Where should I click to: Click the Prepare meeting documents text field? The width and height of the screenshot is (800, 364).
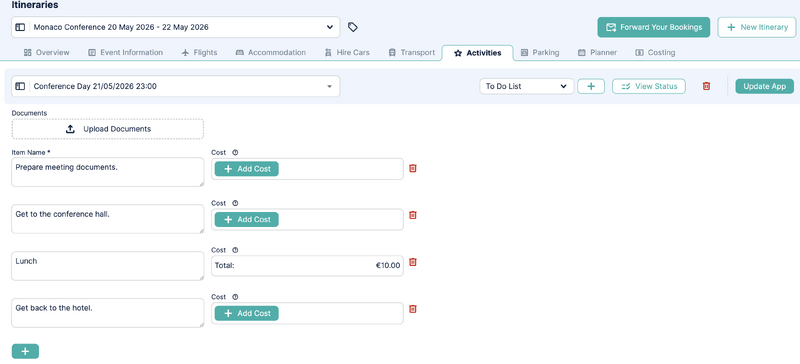tap(108, 172)
